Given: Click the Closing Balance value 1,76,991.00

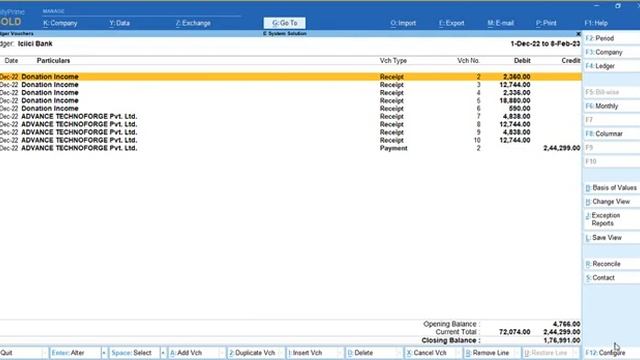Looking at the screenshot, I should (562, 340).
